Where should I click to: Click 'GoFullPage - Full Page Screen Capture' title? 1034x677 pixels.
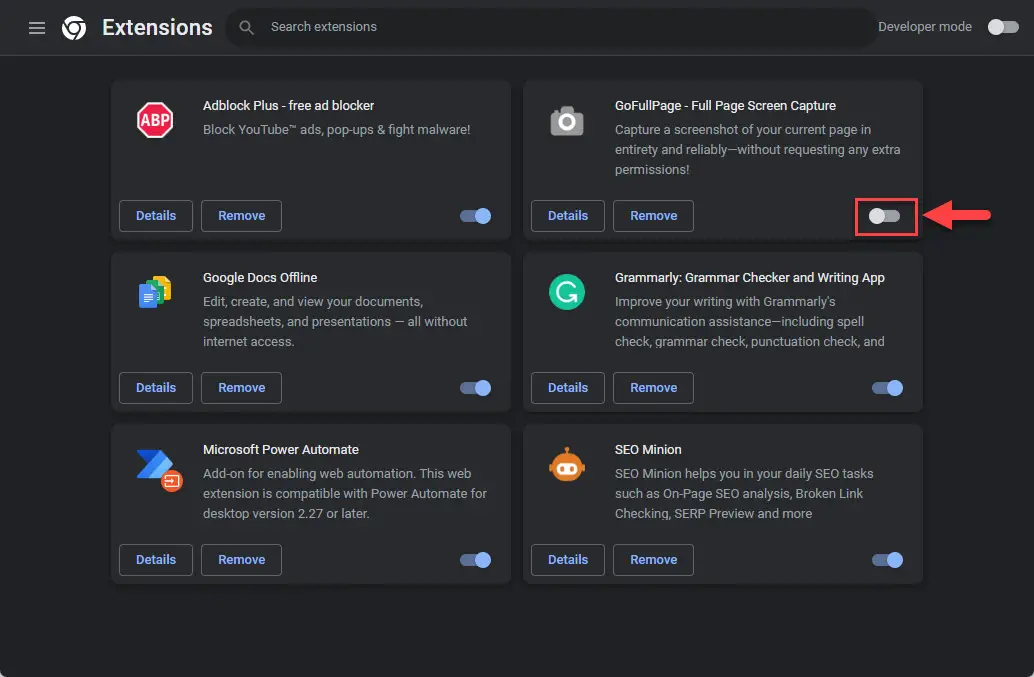[x=725, y=105]
